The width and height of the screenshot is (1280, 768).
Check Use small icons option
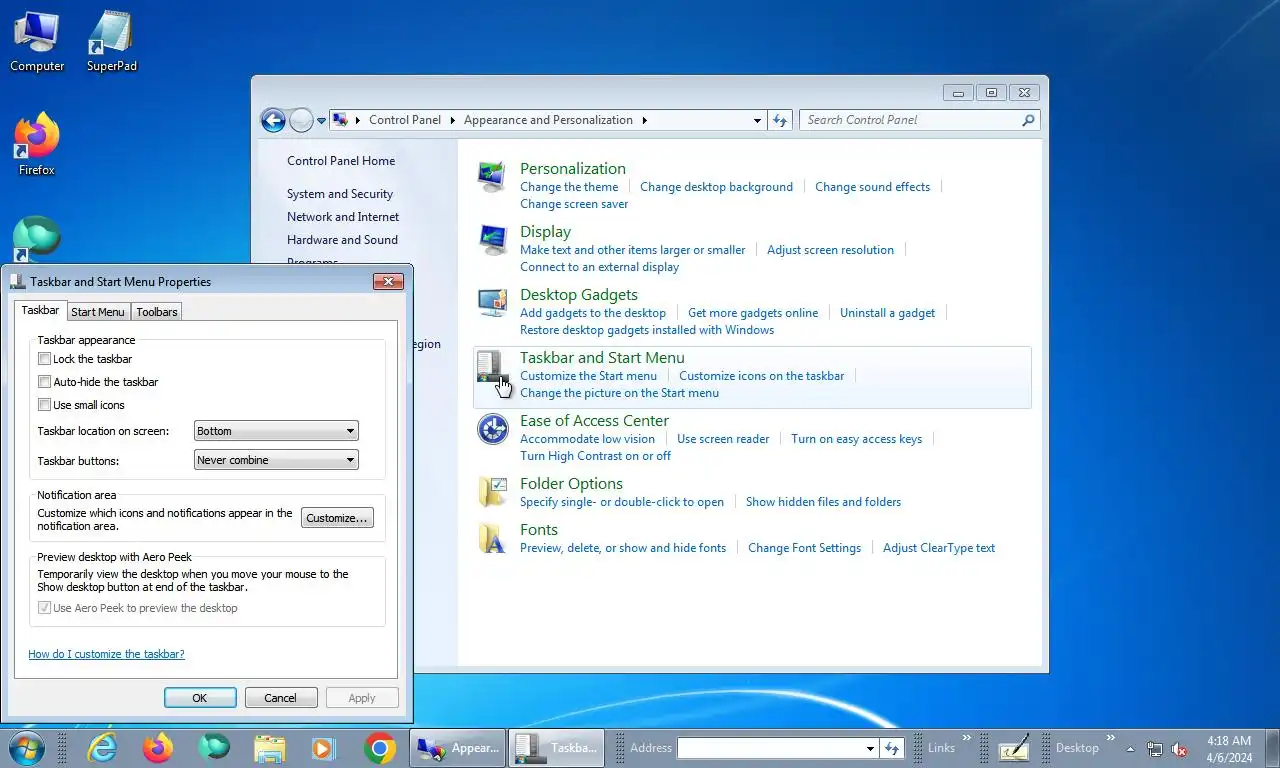click(x=44, y=405)
